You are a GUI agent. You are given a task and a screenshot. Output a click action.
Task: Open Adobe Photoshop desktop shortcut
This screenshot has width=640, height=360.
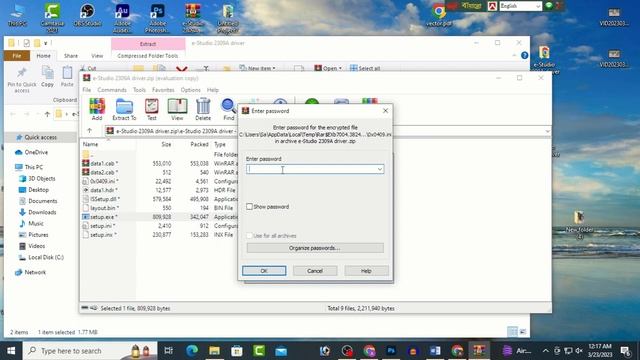157,17
